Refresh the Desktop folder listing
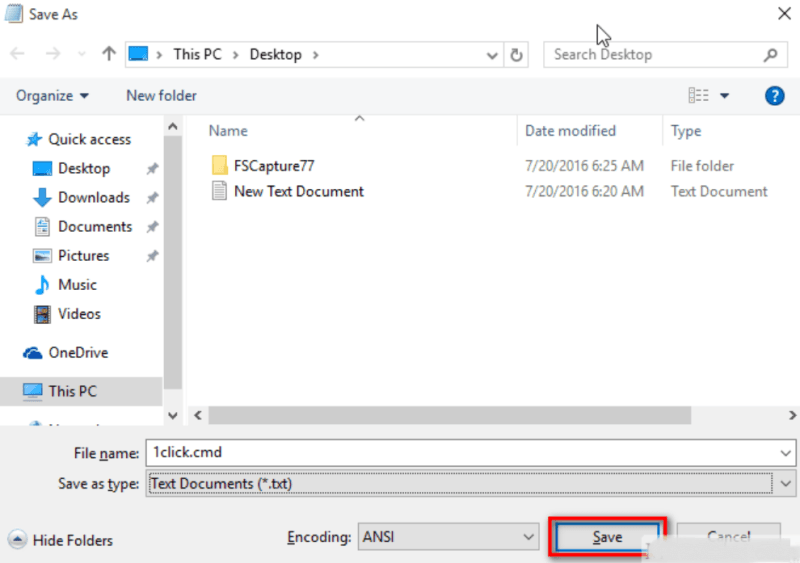Screen dimensions: 800x563 click(x=517, y=54)
